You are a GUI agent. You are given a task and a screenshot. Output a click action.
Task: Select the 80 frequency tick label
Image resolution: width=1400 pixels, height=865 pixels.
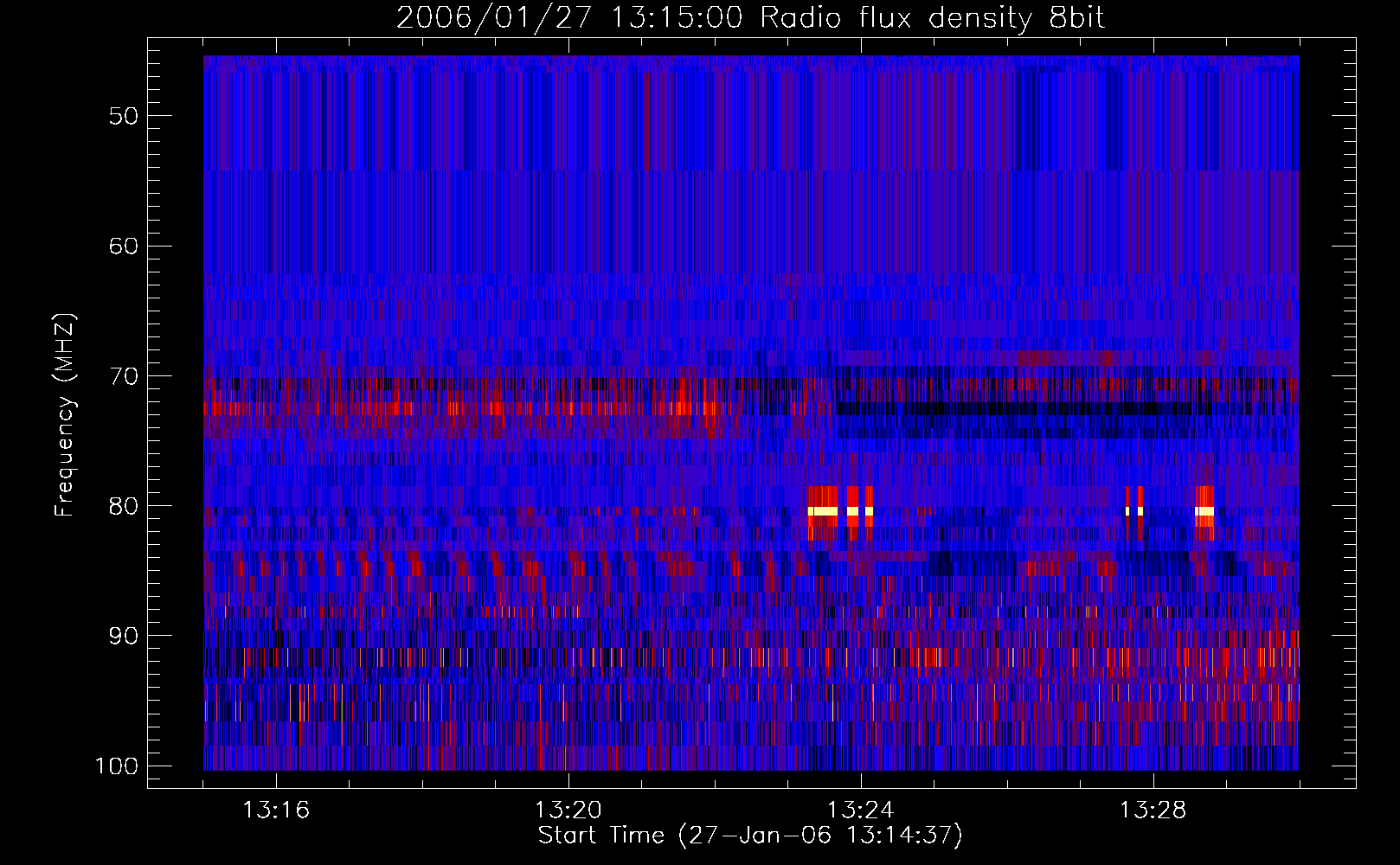pyautogui.click(x=124, y=506)
